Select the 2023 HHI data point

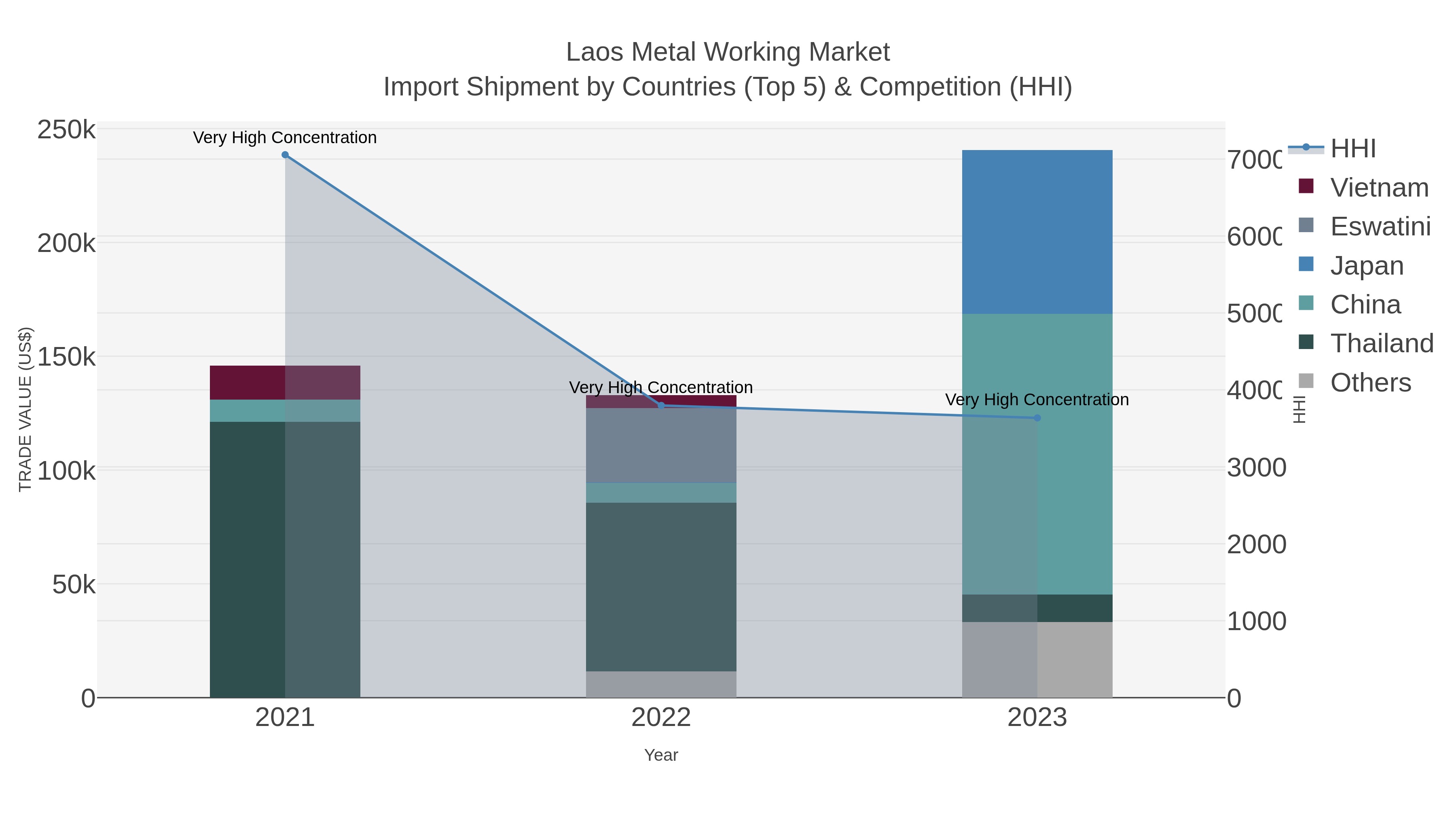click(1037, 418)
